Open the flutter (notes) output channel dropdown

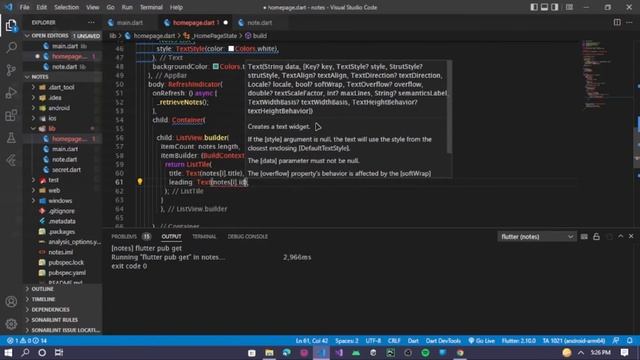[x=537, y=237]
